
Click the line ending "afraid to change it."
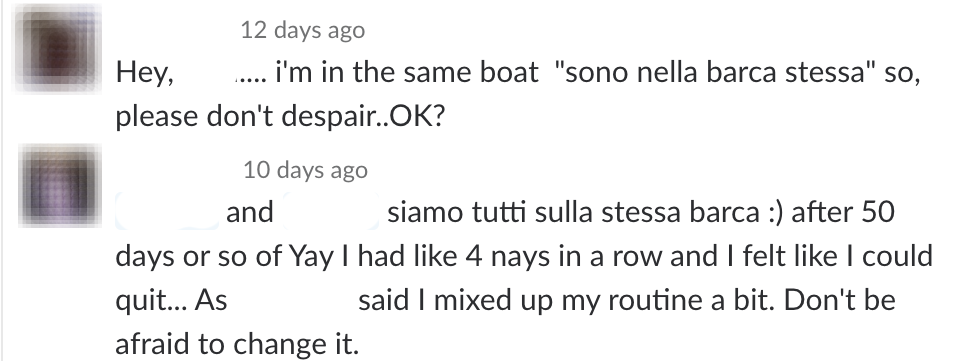(237, 345)
